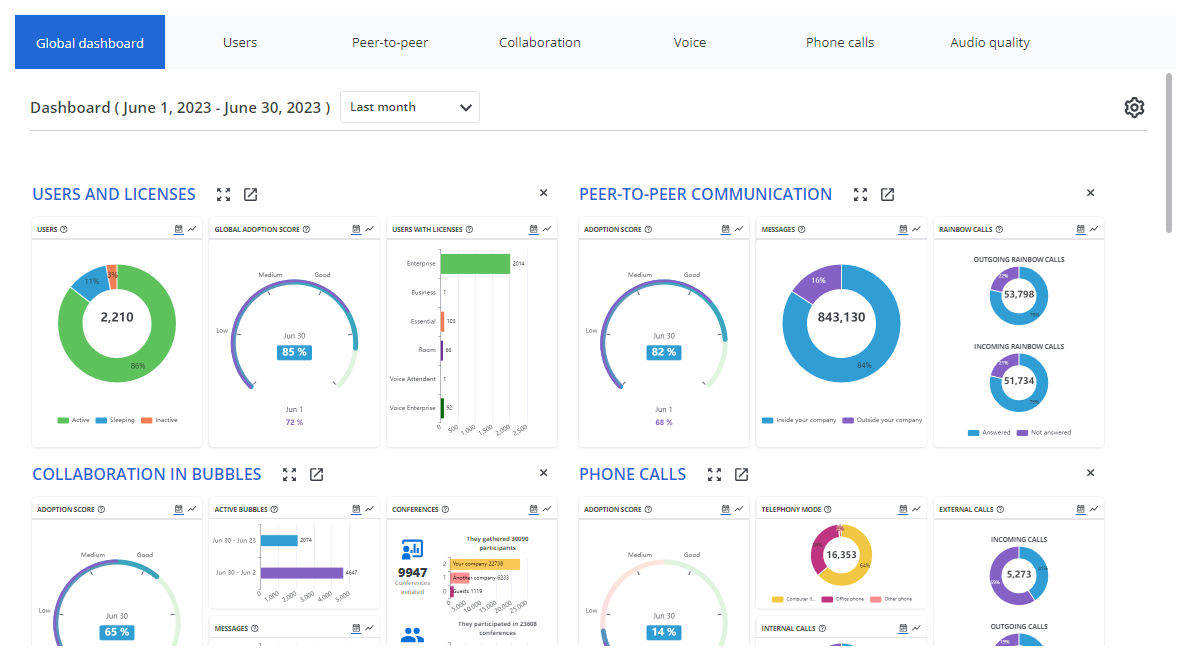Click the help icon beside the Users widget title
The height and width of the screenshot is (660, 1190).
(64, 229)
